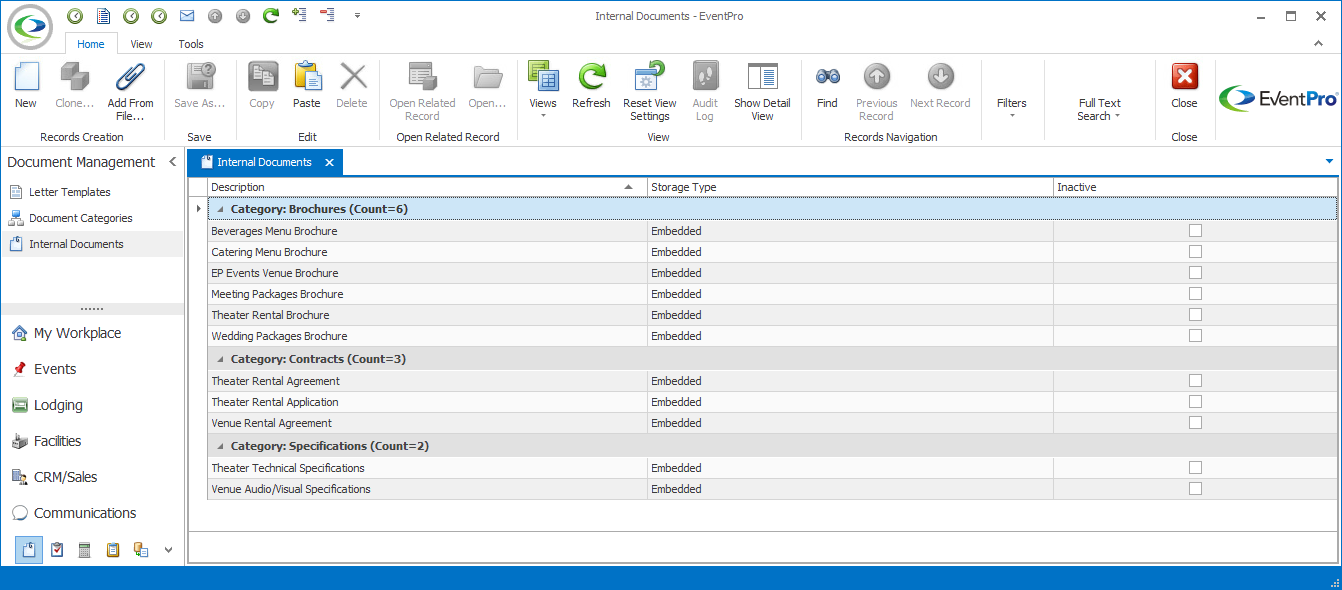Toggle Inactive checkbox for Venue Rental Agreement
This screenshot has height=590, width=1342.
pyautogui.click(x=1195, y=423)
